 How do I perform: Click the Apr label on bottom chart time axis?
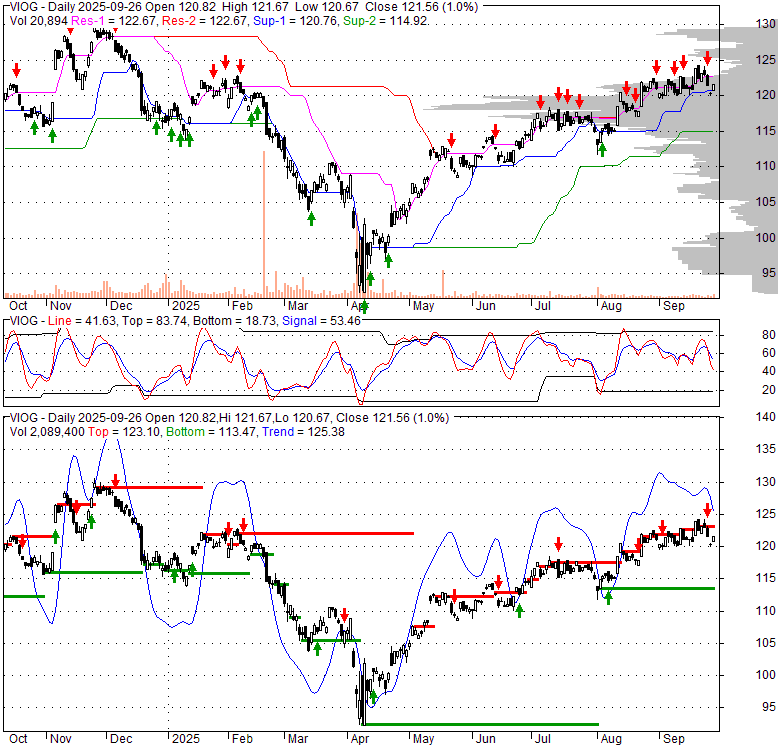pyautogui.click(x=360, y=739)
